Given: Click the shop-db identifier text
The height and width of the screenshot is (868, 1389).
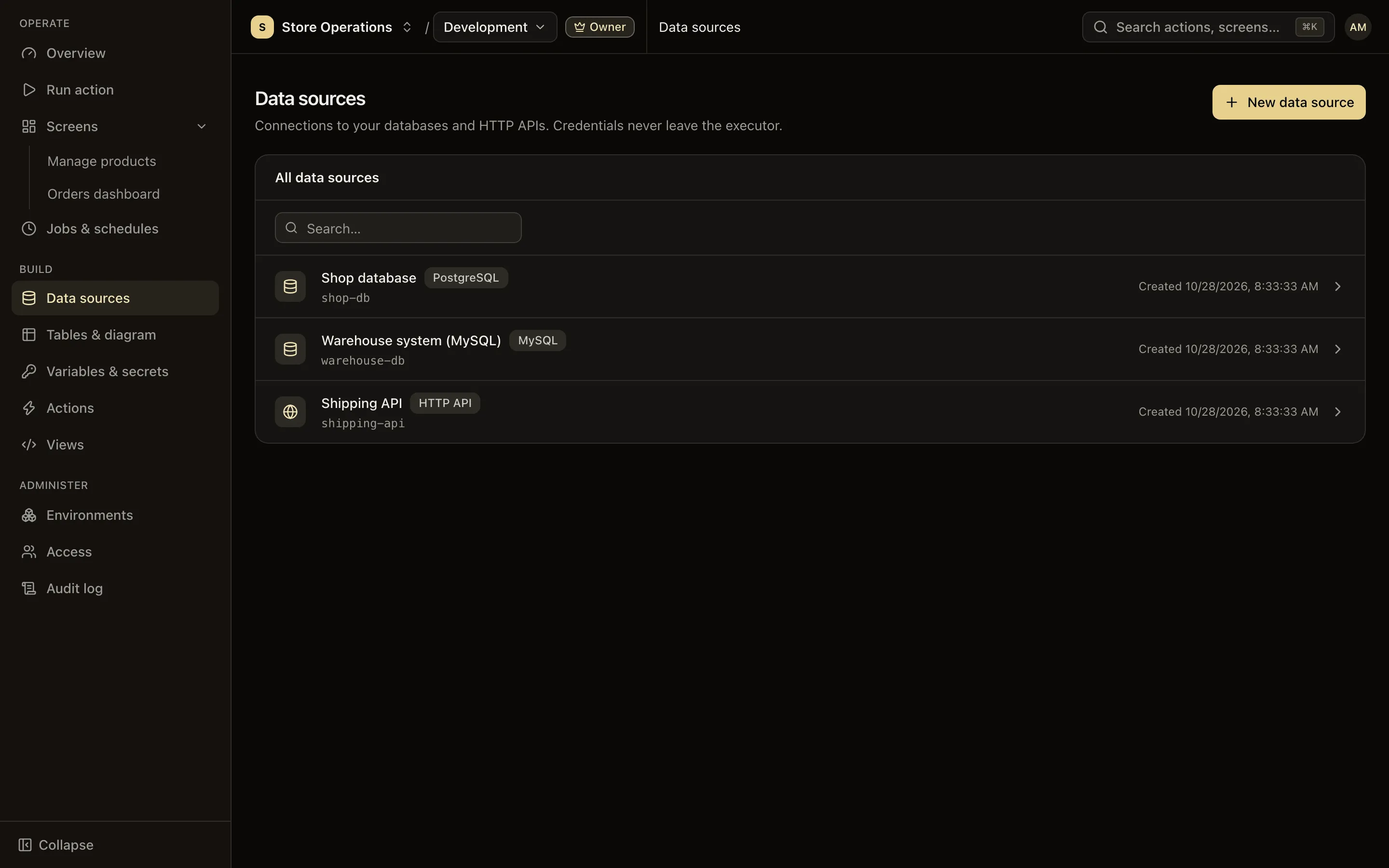Looking at the screenshot, I should [x=345, y=298].
